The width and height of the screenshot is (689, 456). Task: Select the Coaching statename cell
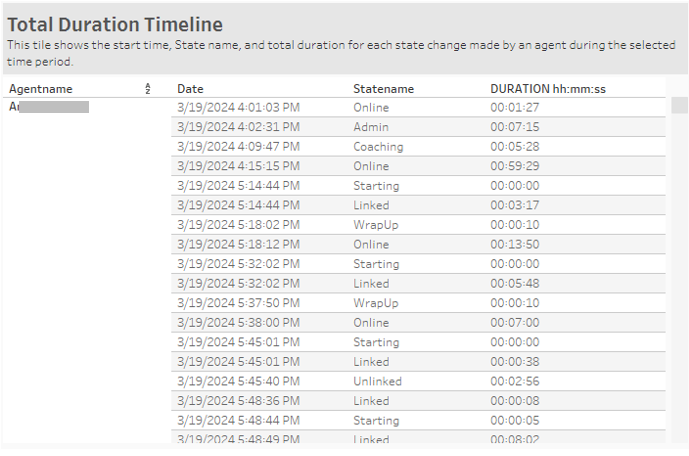coord(378,147)
